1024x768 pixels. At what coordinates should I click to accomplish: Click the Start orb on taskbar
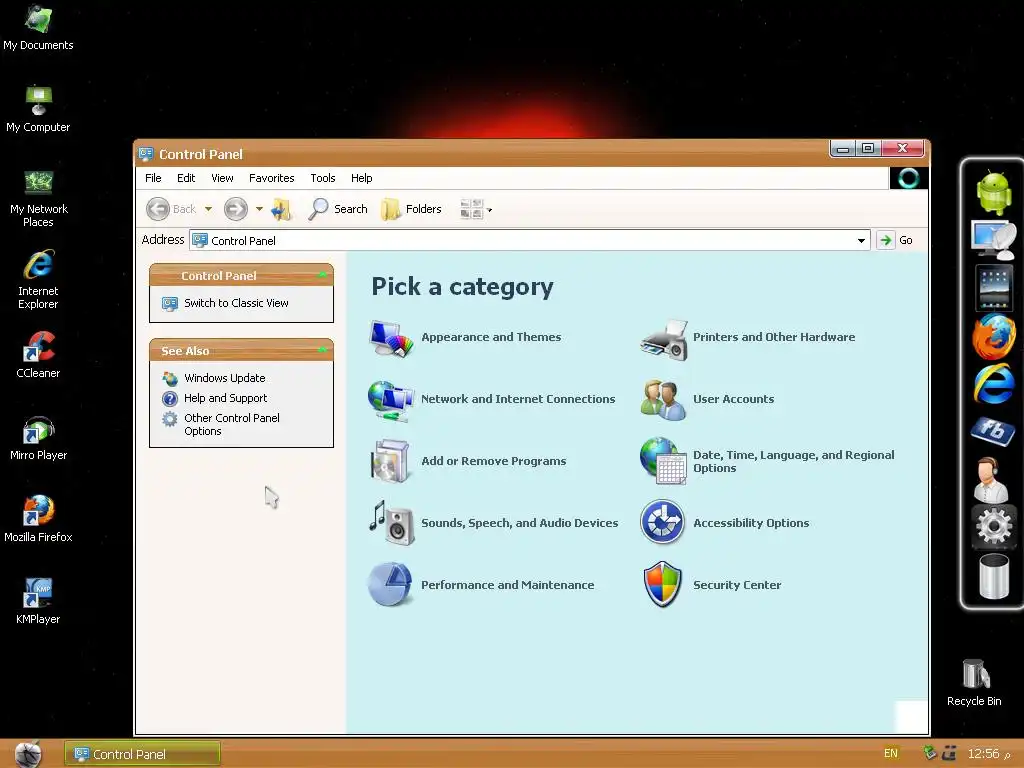(x=29, y=754)
